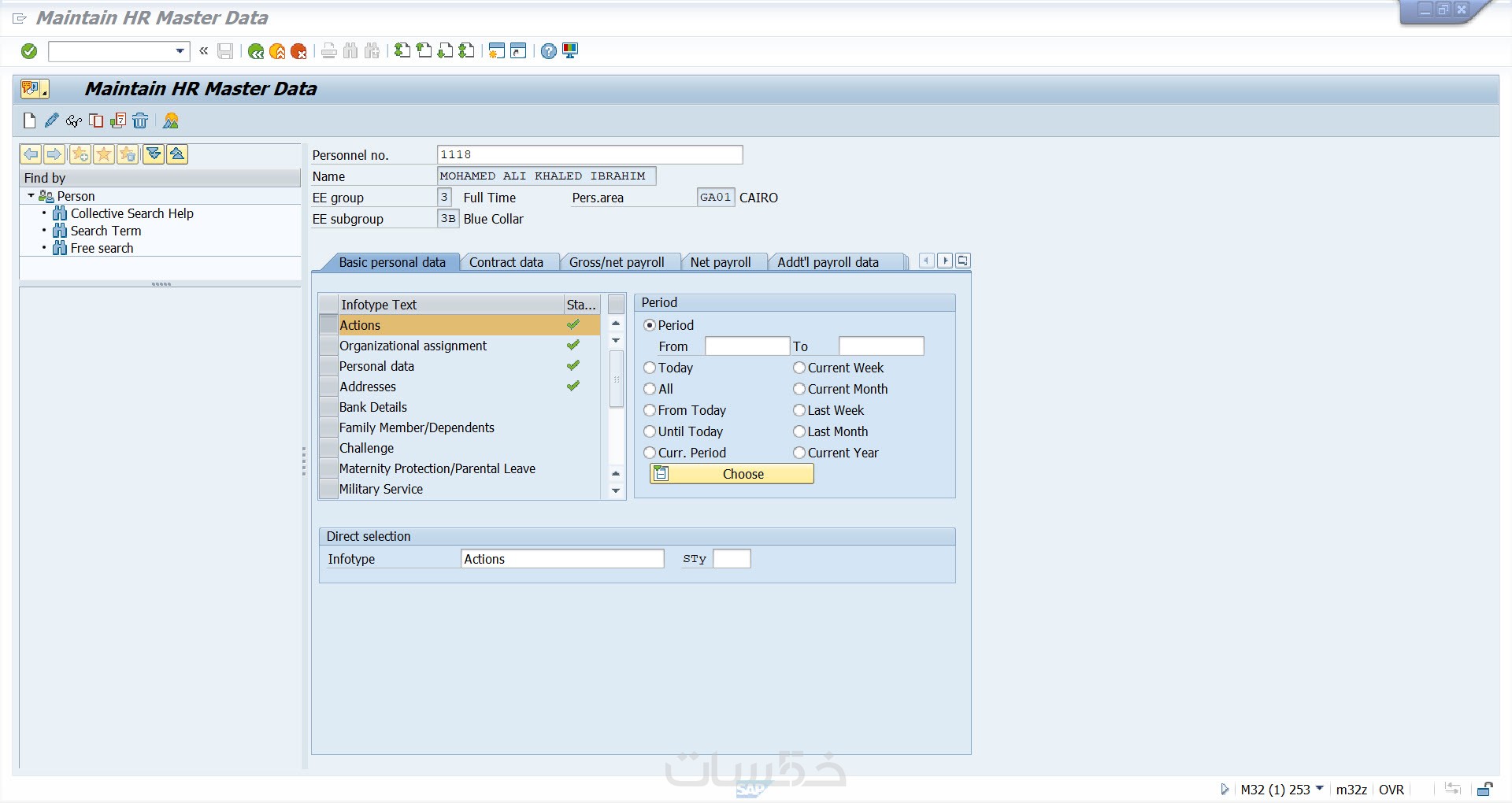Click the Overview mountain icon
The height and width of the screenshot is (803, 1512).
[x=171, y=120]
